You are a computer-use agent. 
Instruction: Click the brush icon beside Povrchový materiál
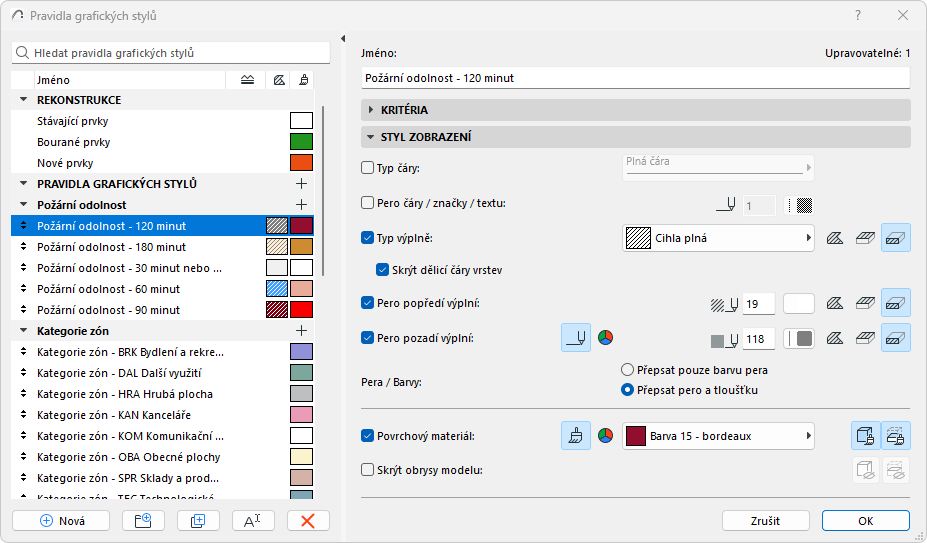coord(575,436)
